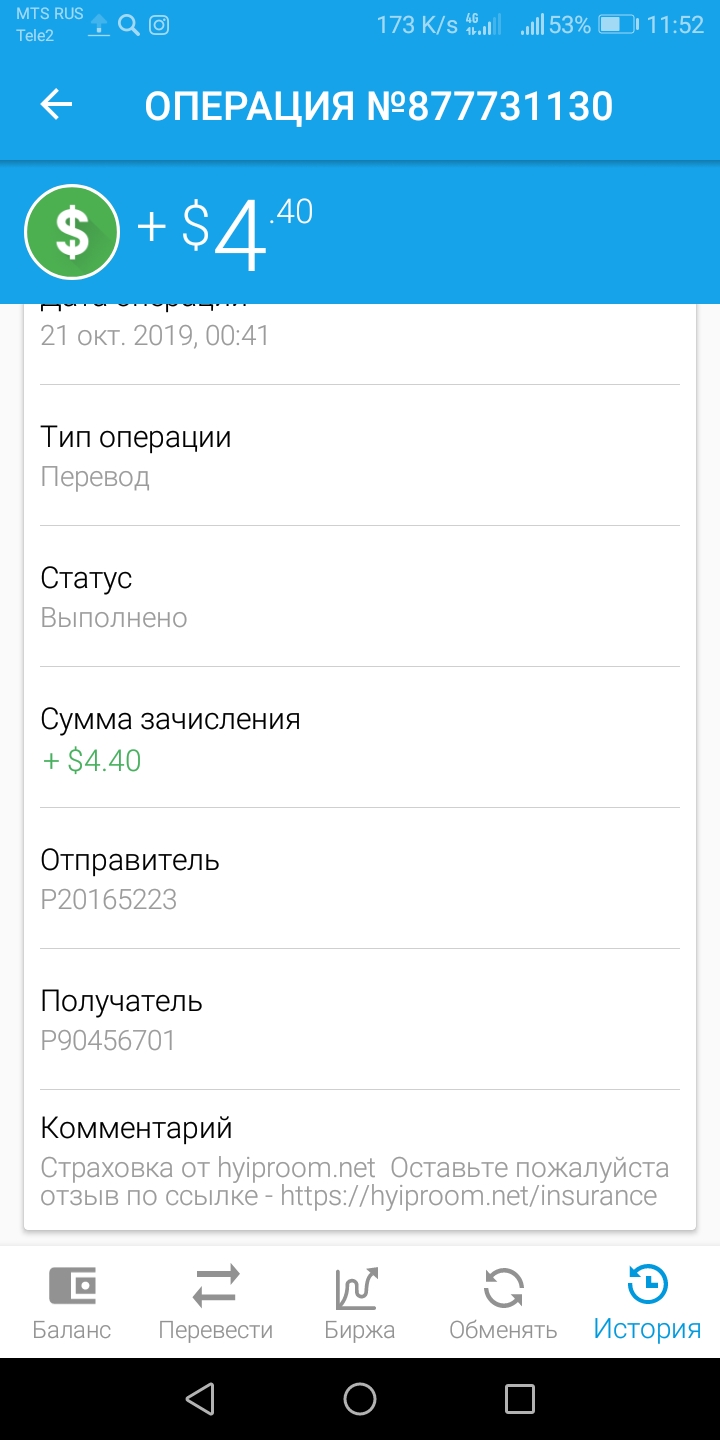Tap the Обменять refresh arrows icon
This screenshot has width=720, height=1440.
tap(503, 1288)
